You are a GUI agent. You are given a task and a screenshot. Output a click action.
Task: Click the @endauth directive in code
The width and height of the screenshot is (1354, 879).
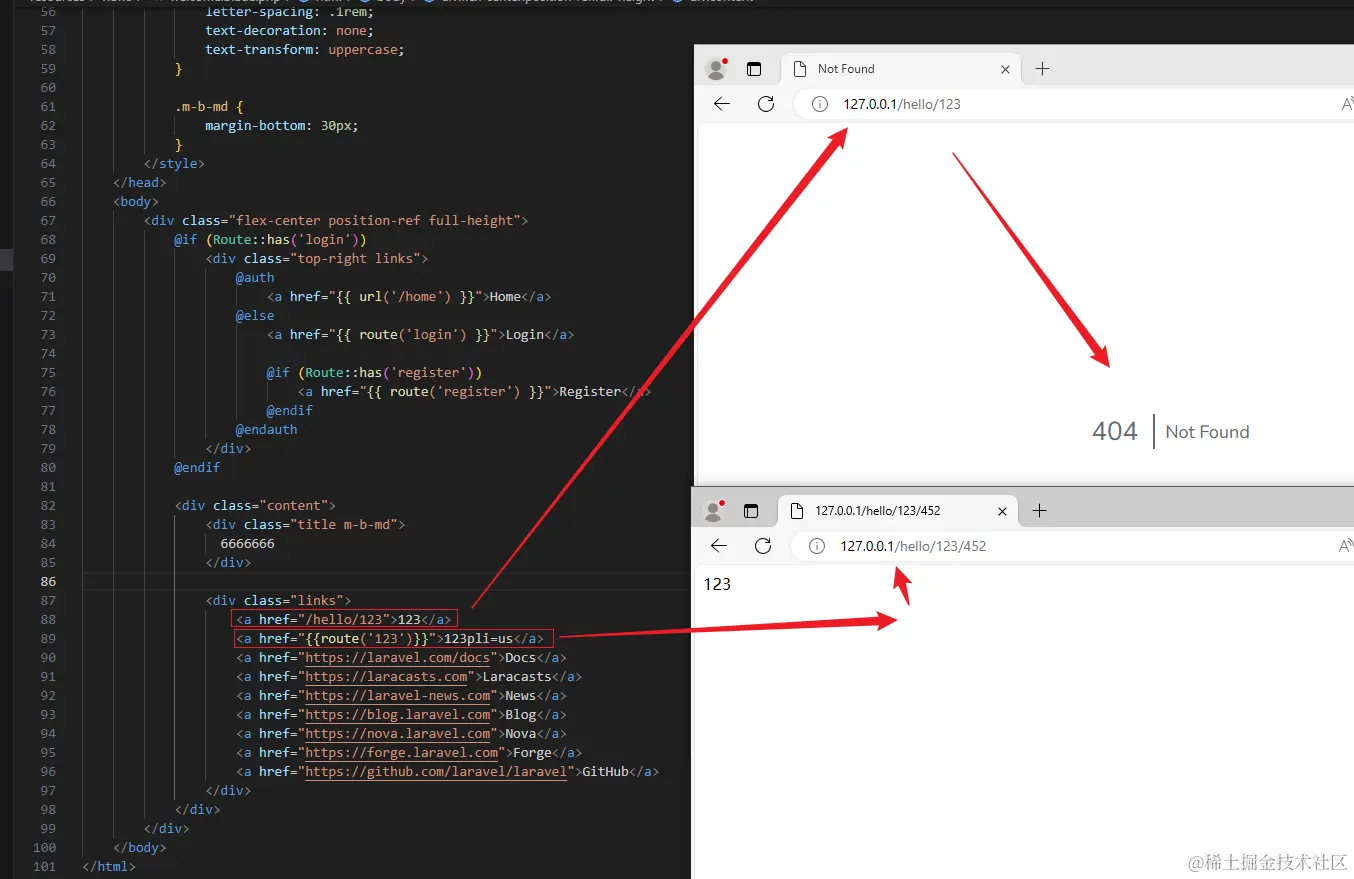tap(267, 430)
